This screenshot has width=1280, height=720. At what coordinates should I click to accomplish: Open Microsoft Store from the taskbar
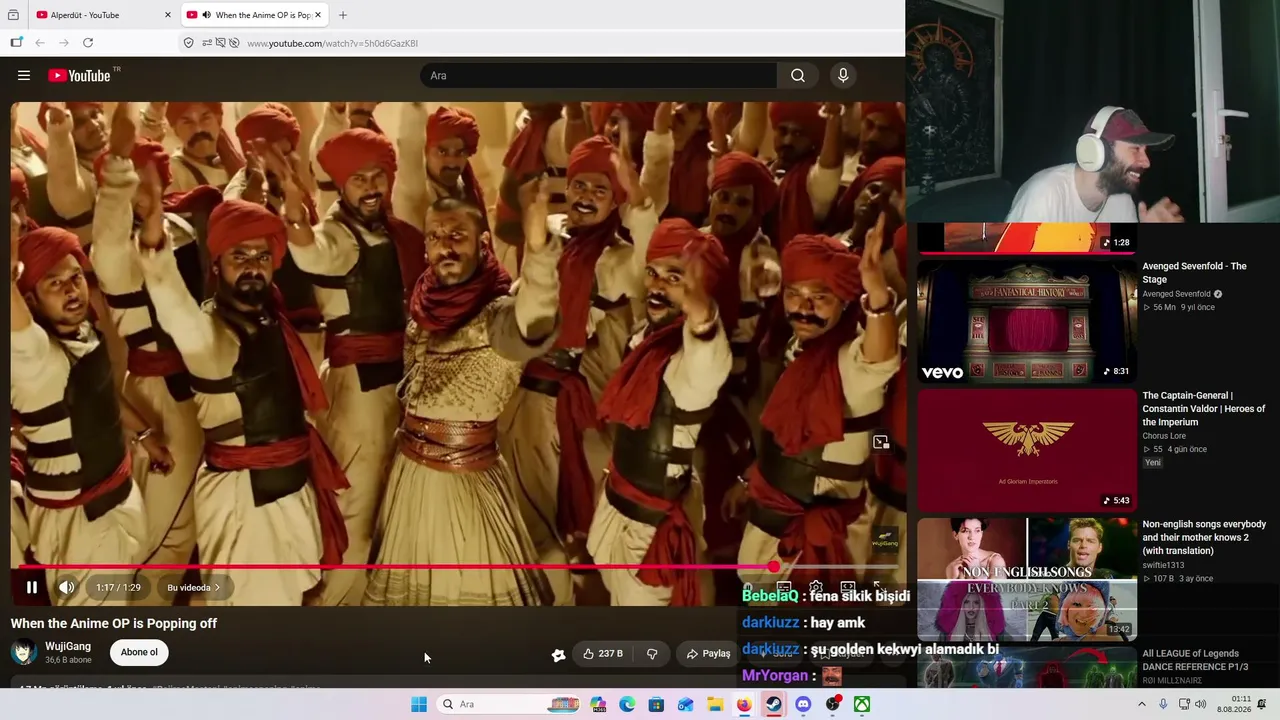656,704
